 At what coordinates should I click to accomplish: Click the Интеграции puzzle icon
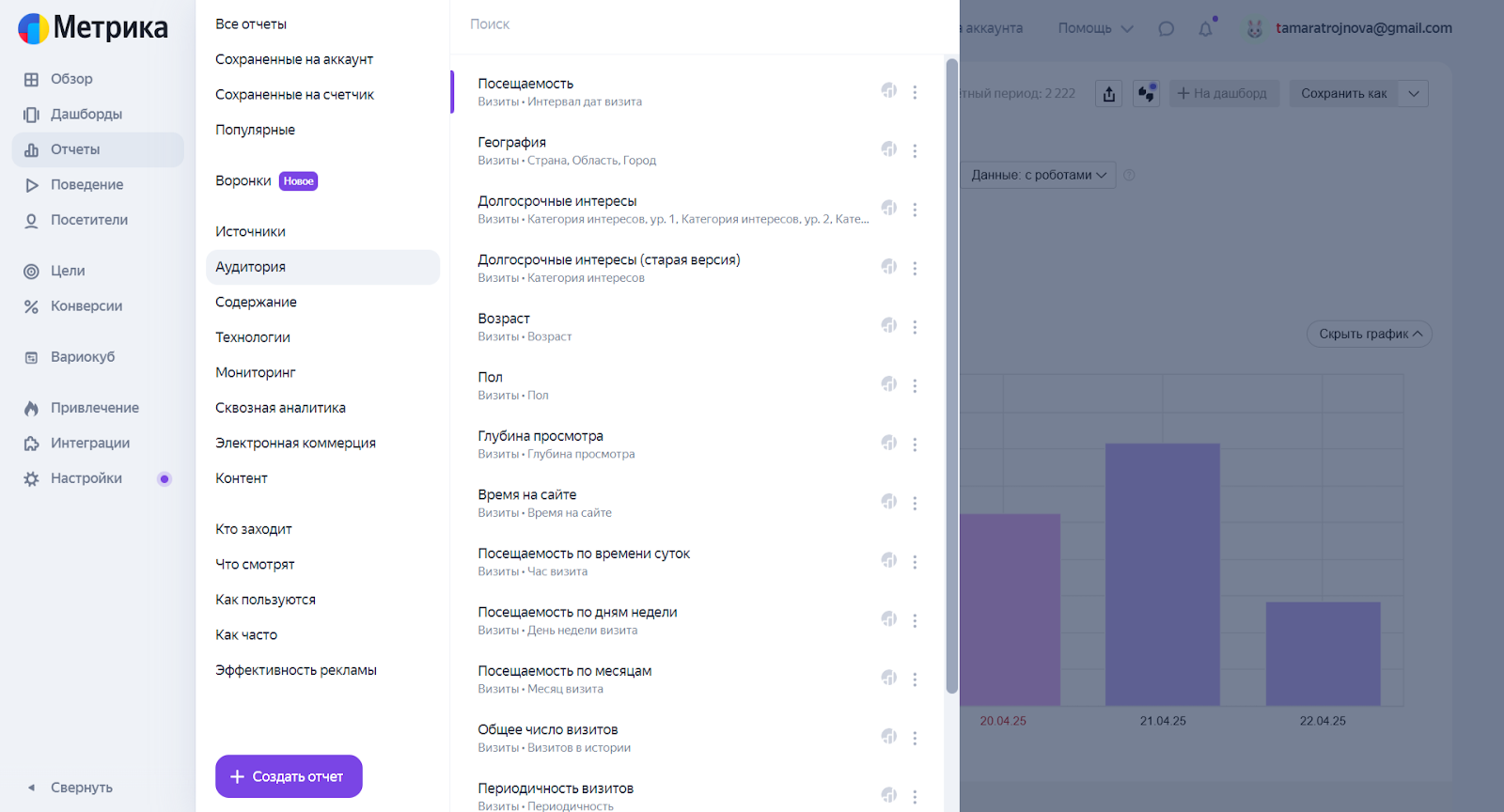click(31, 444)
